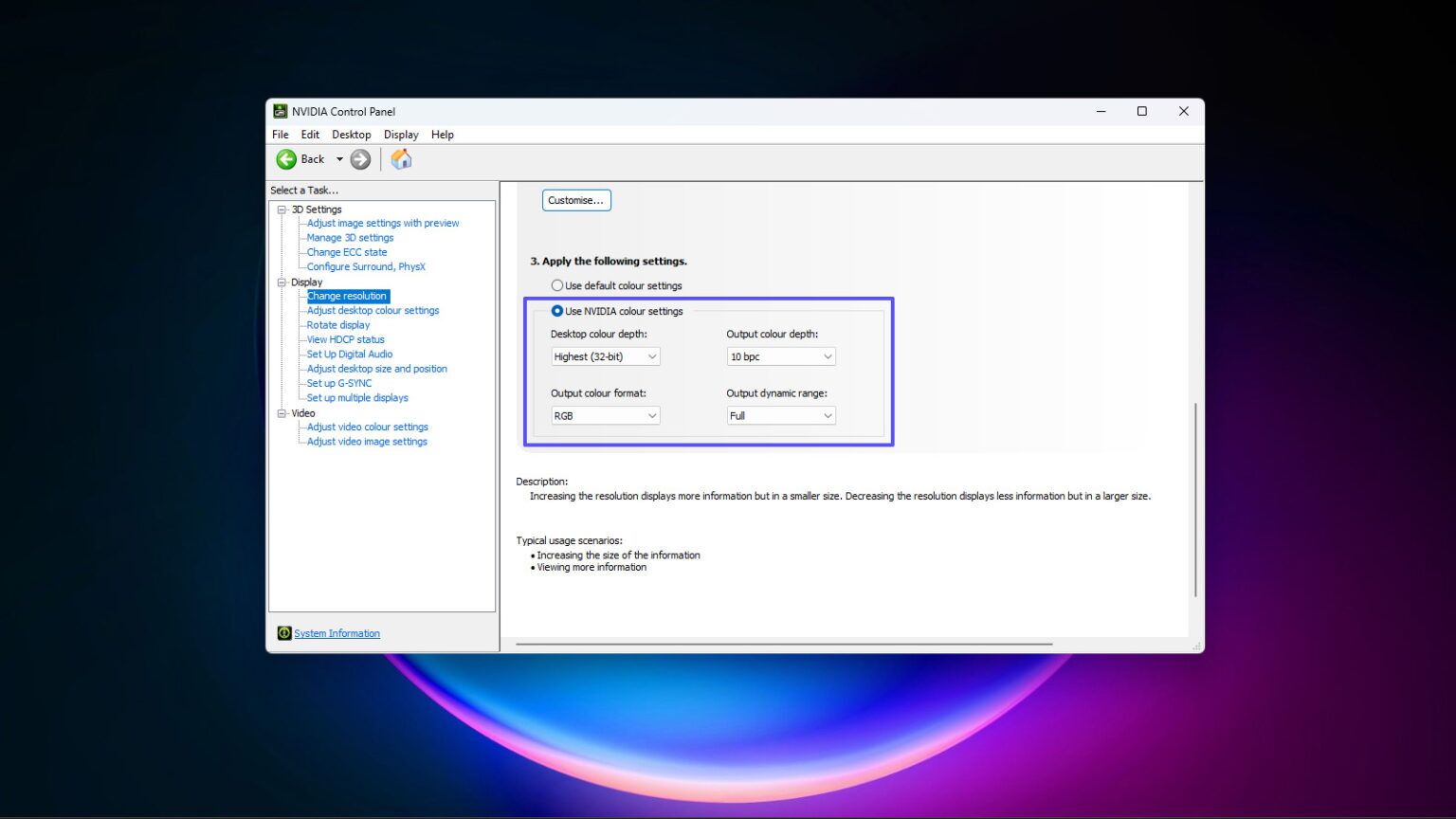Open the Desktop menu
This screenshot has height=819, width=1456.
click(x=351, y=135)
